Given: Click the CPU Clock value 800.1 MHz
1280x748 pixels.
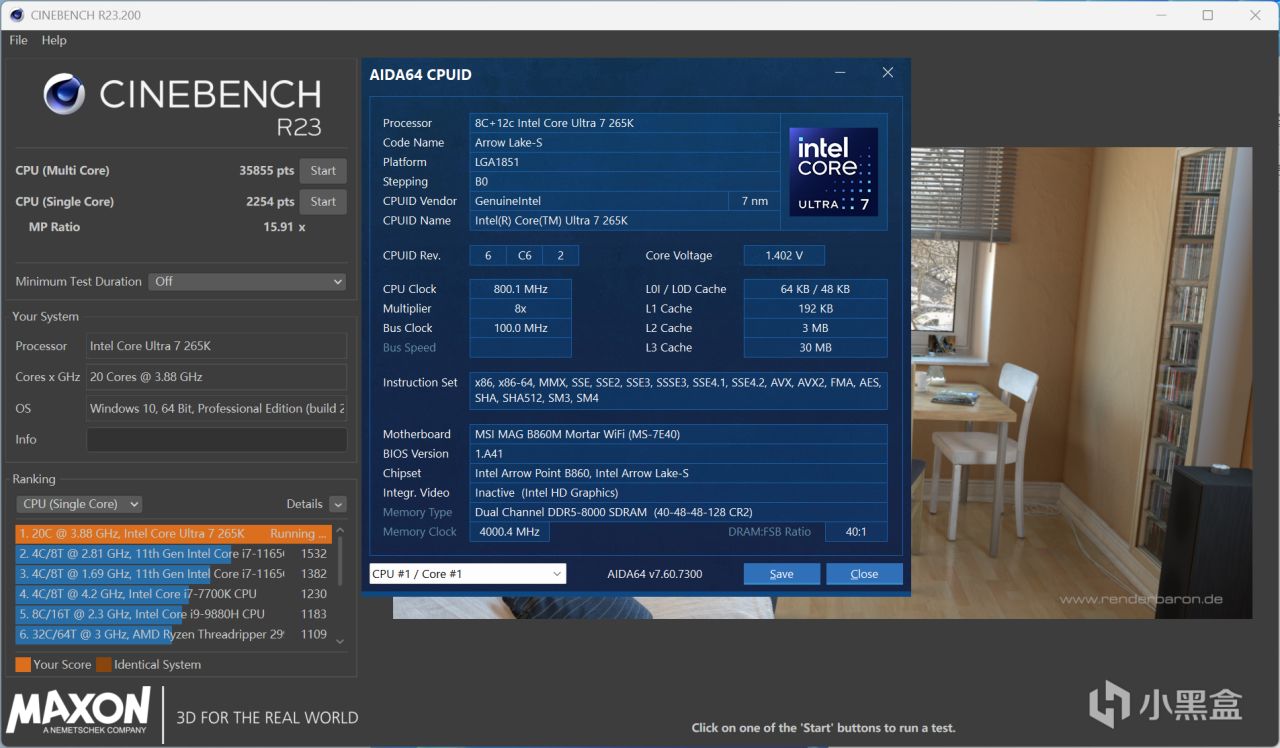Looking at the screenshot, I should pyautogui.click(x=520, y=289).
